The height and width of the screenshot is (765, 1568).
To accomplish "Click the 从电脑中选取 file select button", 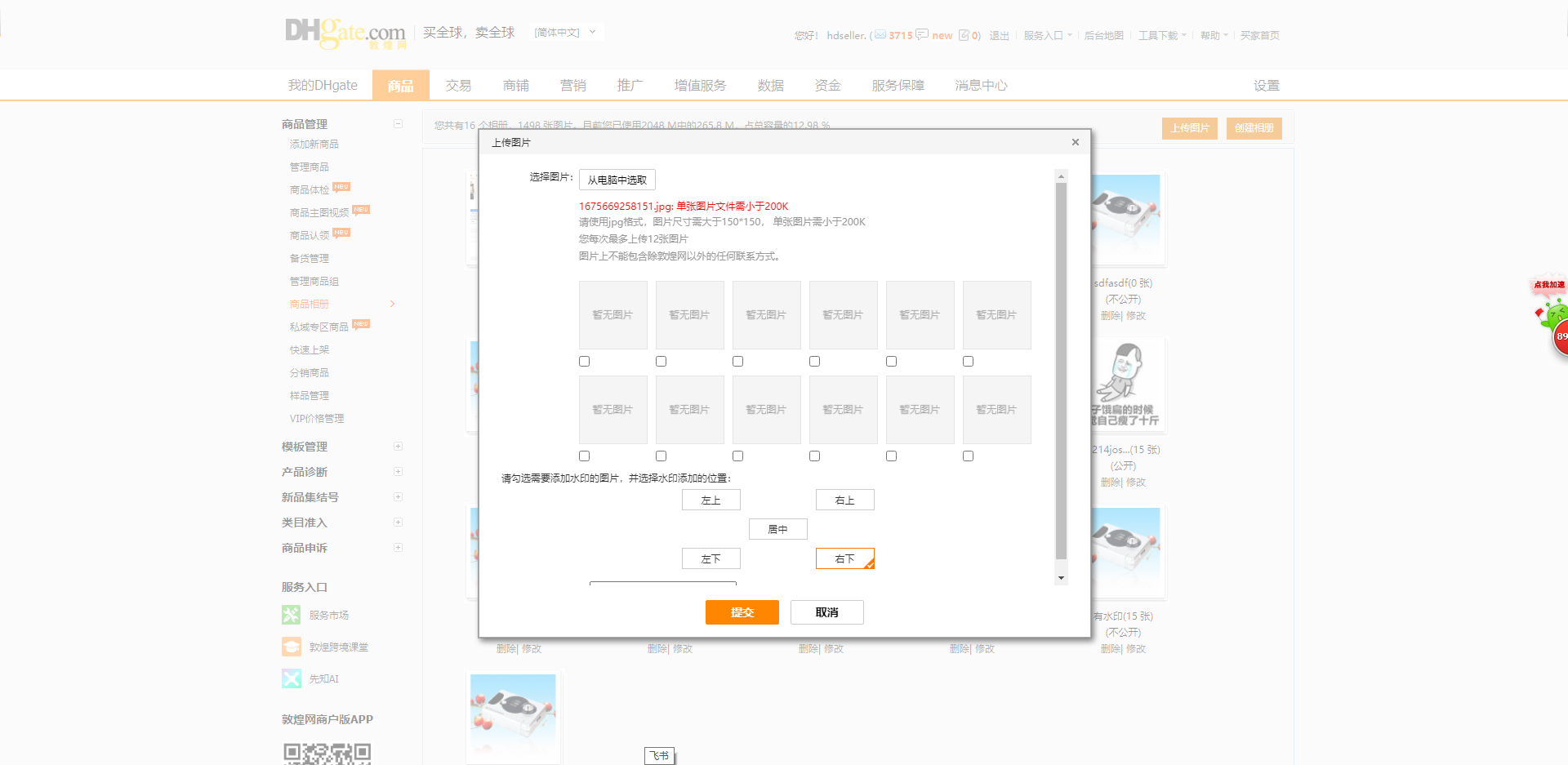I will [x=617, y=180].
